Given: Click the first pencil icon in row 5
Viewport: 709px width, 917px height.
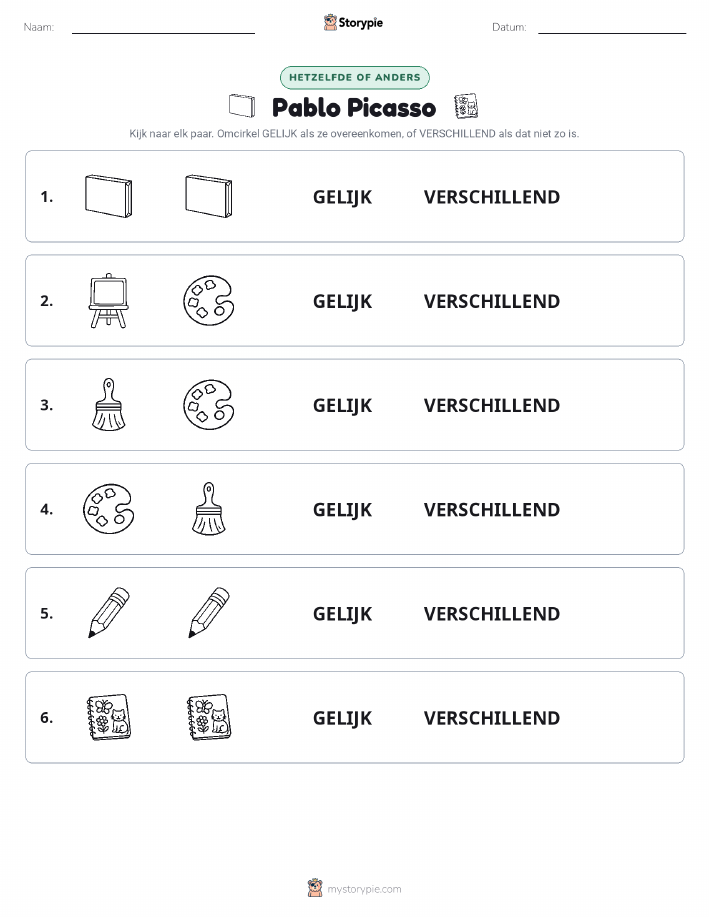Looking at the screenshot, I should (x=109, y=612).
